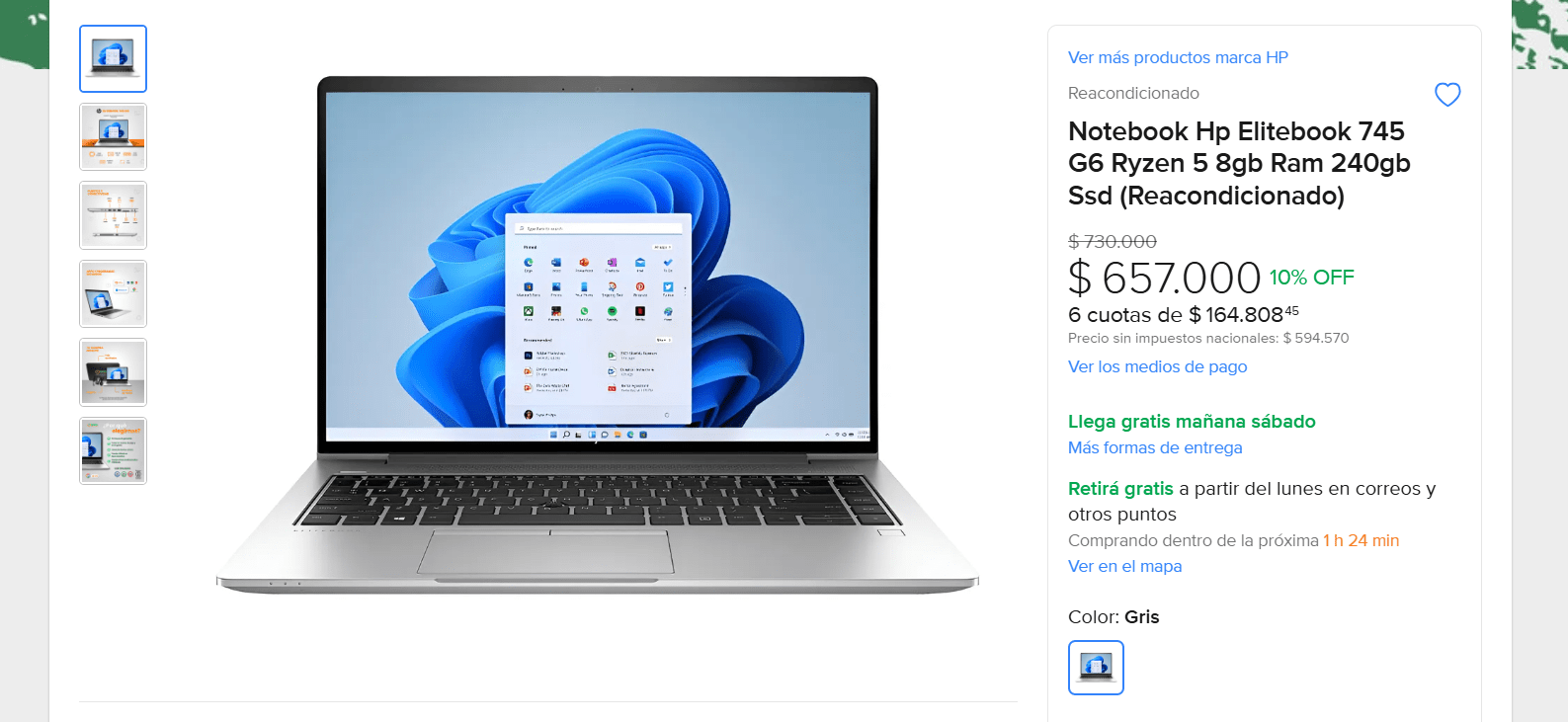
Task: Click 'Llega gratis mañana sábado' shipping text
Action: 1192,422
